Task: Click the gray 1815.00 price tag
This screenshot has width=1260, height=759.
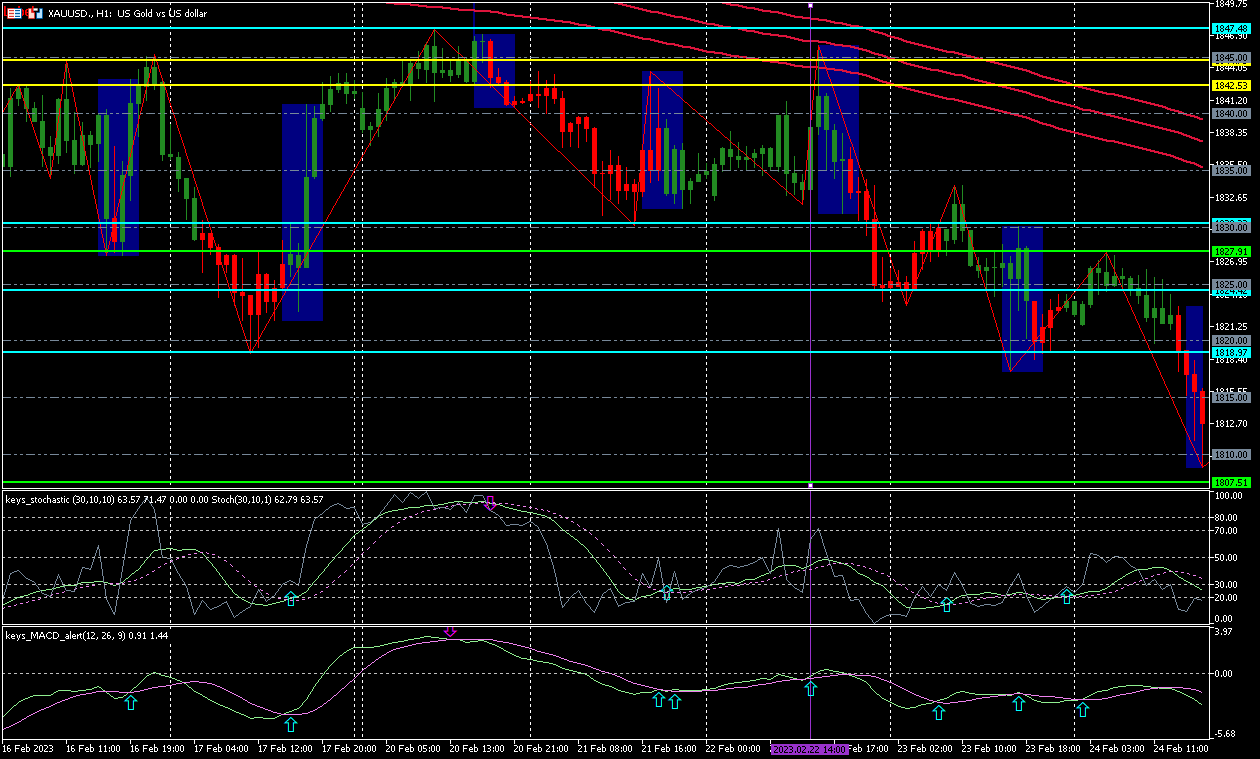Action: (1232, 398)
